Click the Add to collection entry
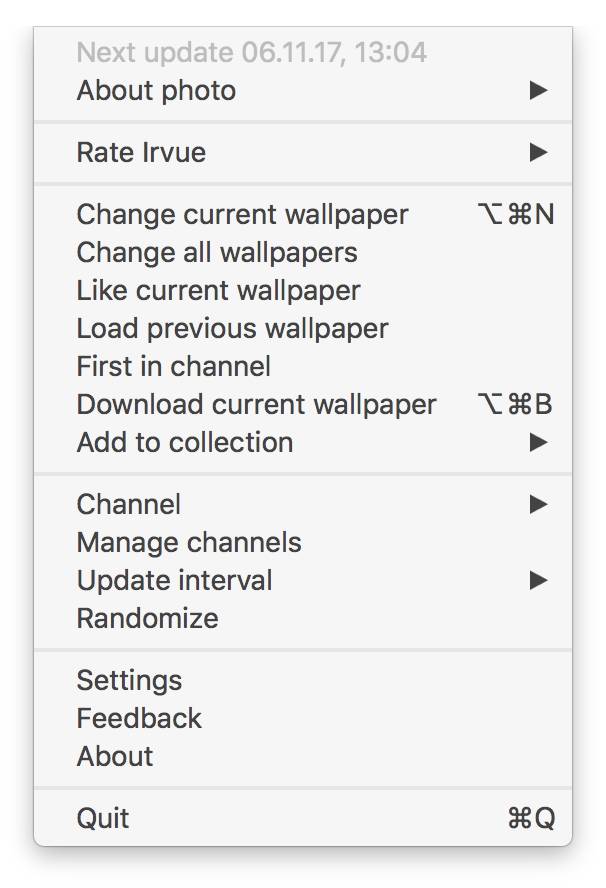This screenshot has width=606, height=888. point(185,443)
